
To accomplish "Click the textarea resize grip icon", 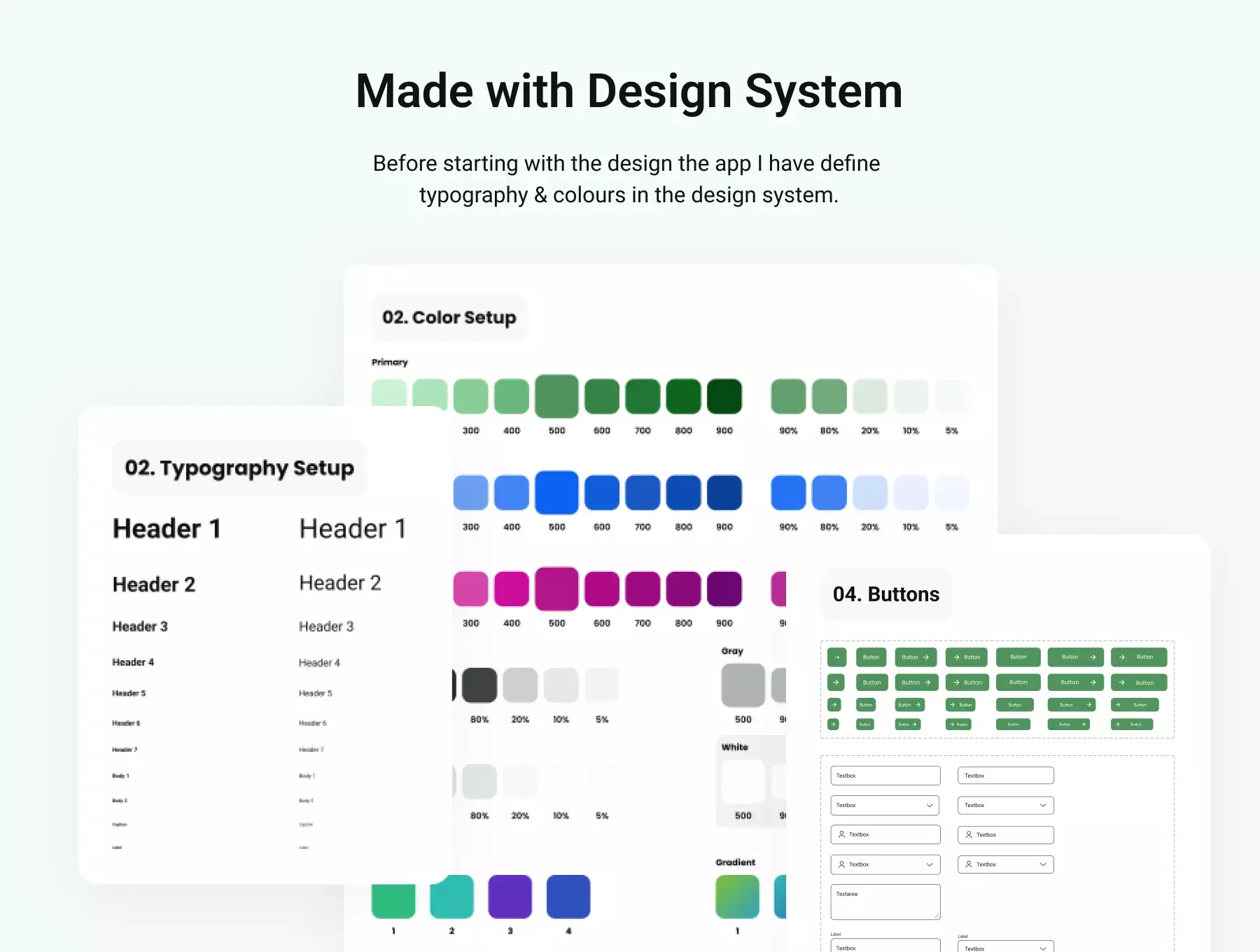I will [x=936, y=916].
